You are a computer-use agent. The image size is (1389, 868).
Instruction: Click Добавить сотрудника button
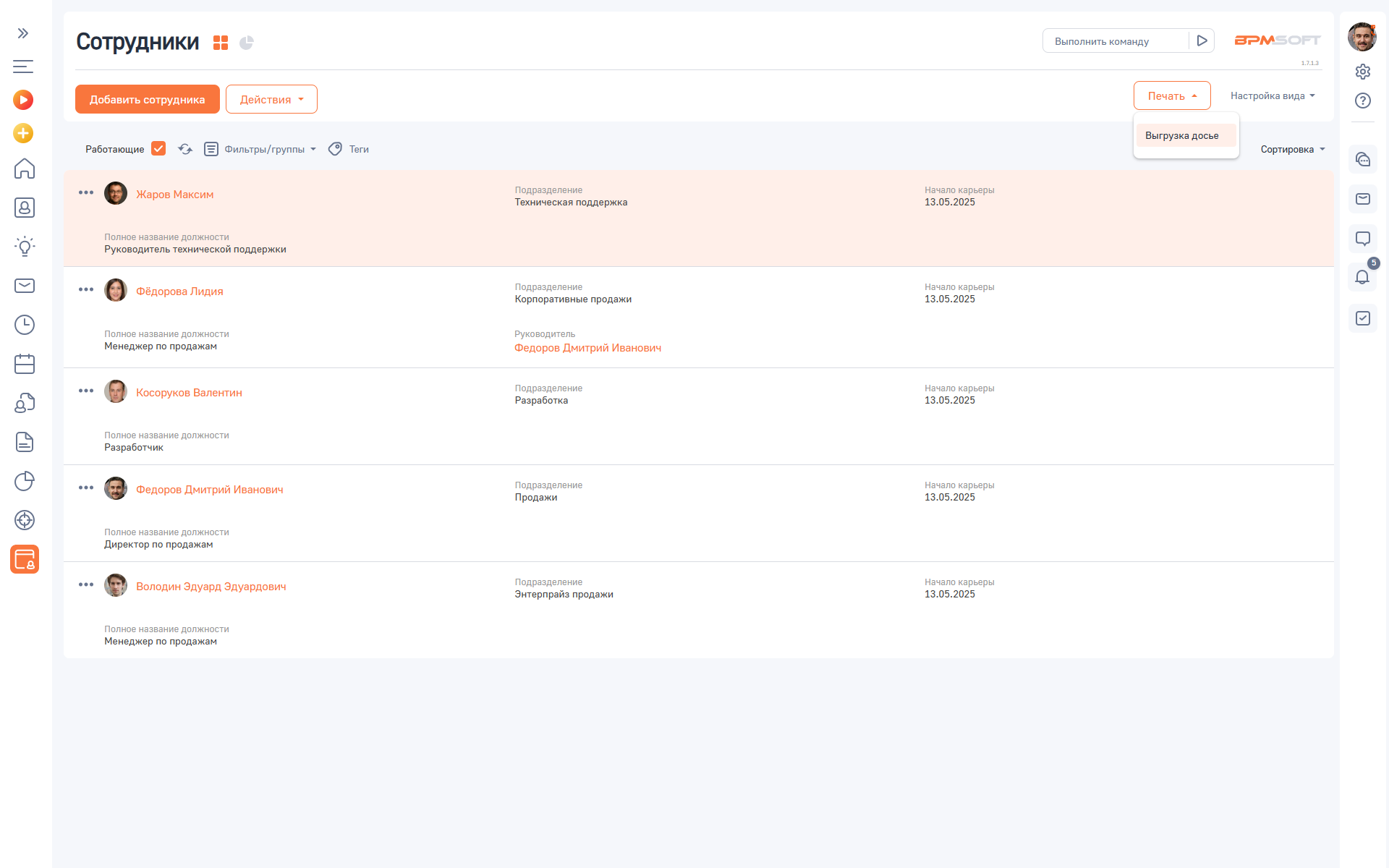coord(147,100)
